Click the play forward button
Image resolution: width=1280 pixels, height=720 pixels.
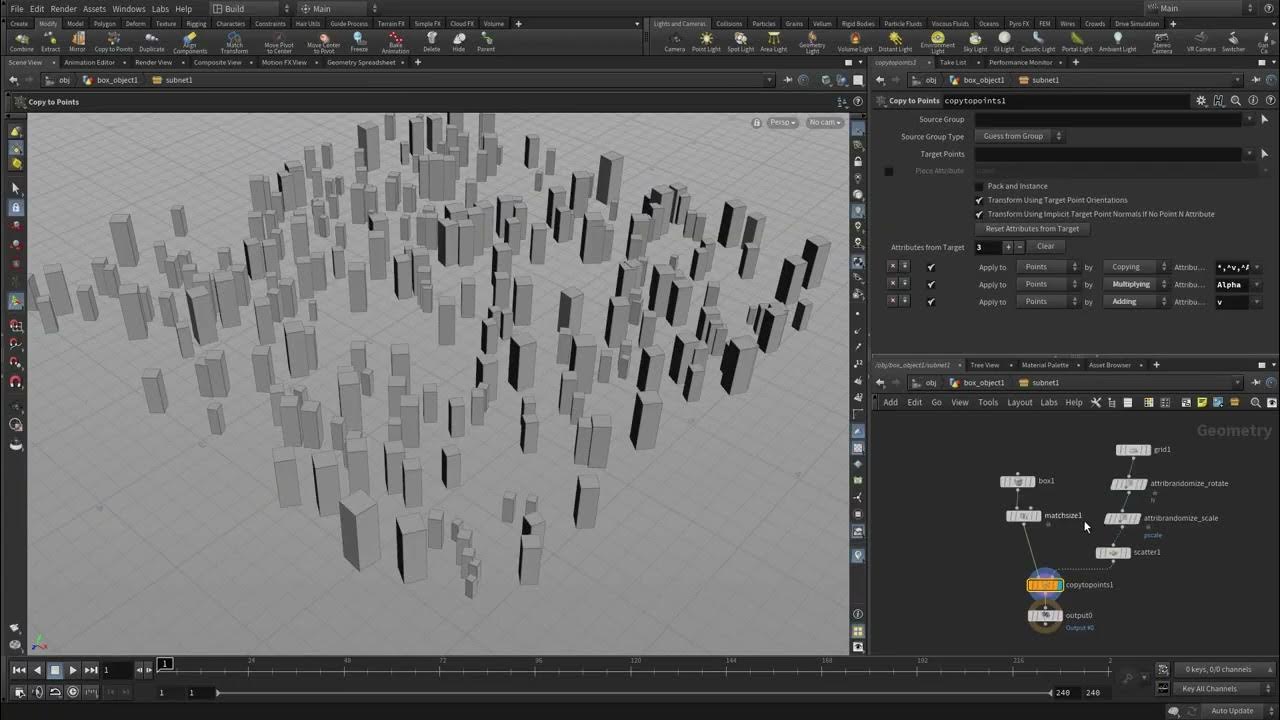[73, 670]
